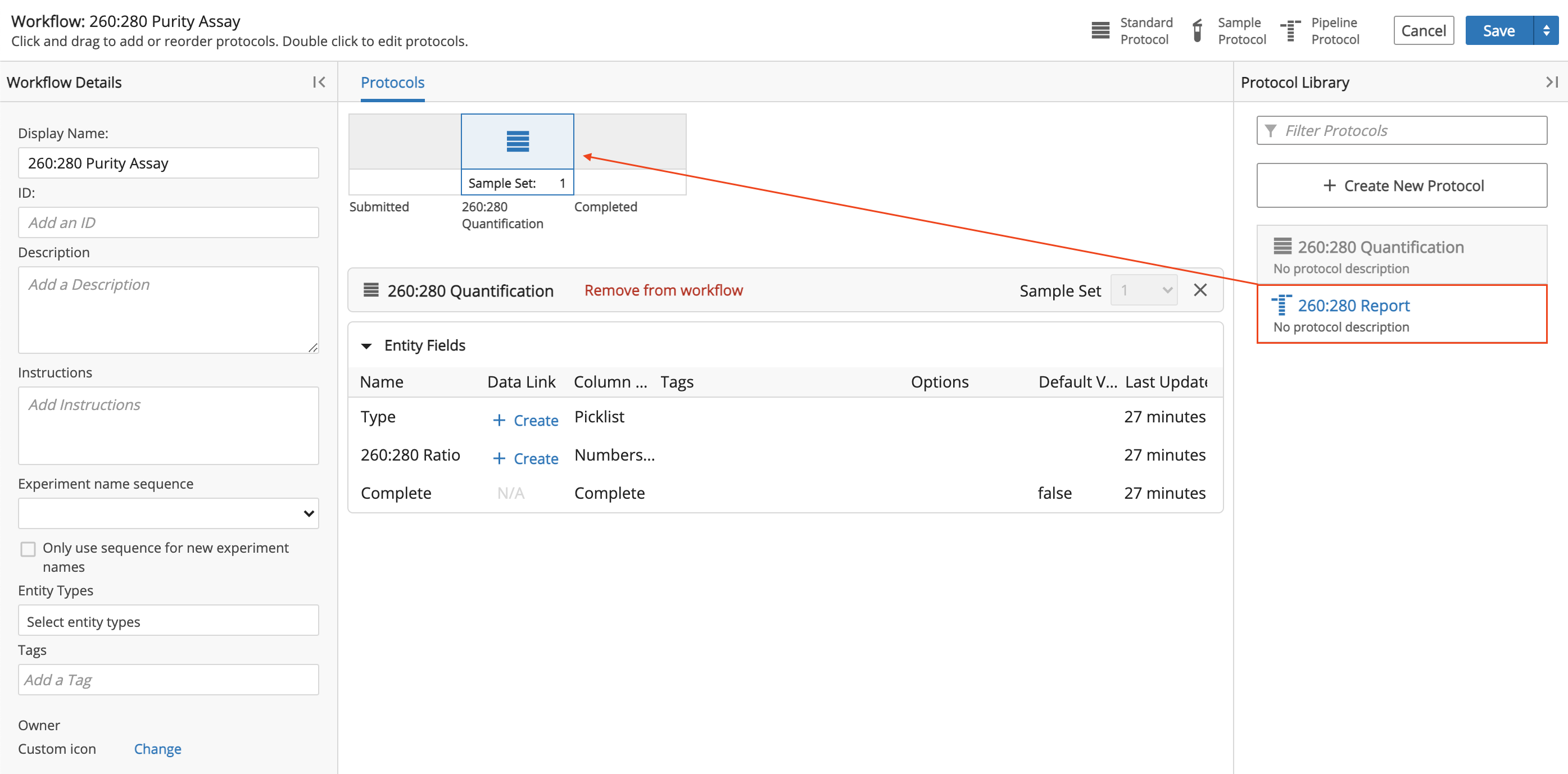The width and height of the screenshot is (1568, 774).
Task: Open the Experiment name sequence dropdown
Action: click(x=167, y=513)
